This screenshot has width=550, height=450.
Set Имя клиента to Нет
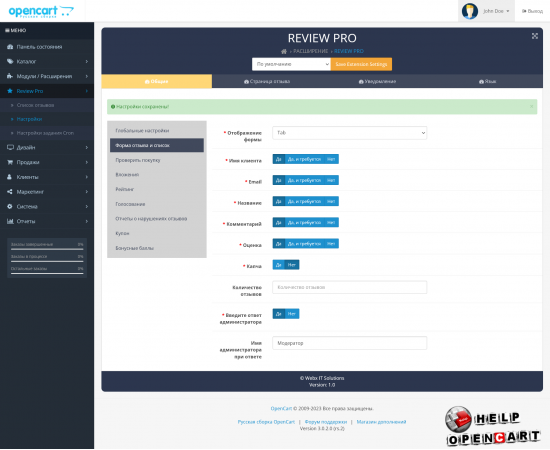pyautogui.click(x=331, y=159)
